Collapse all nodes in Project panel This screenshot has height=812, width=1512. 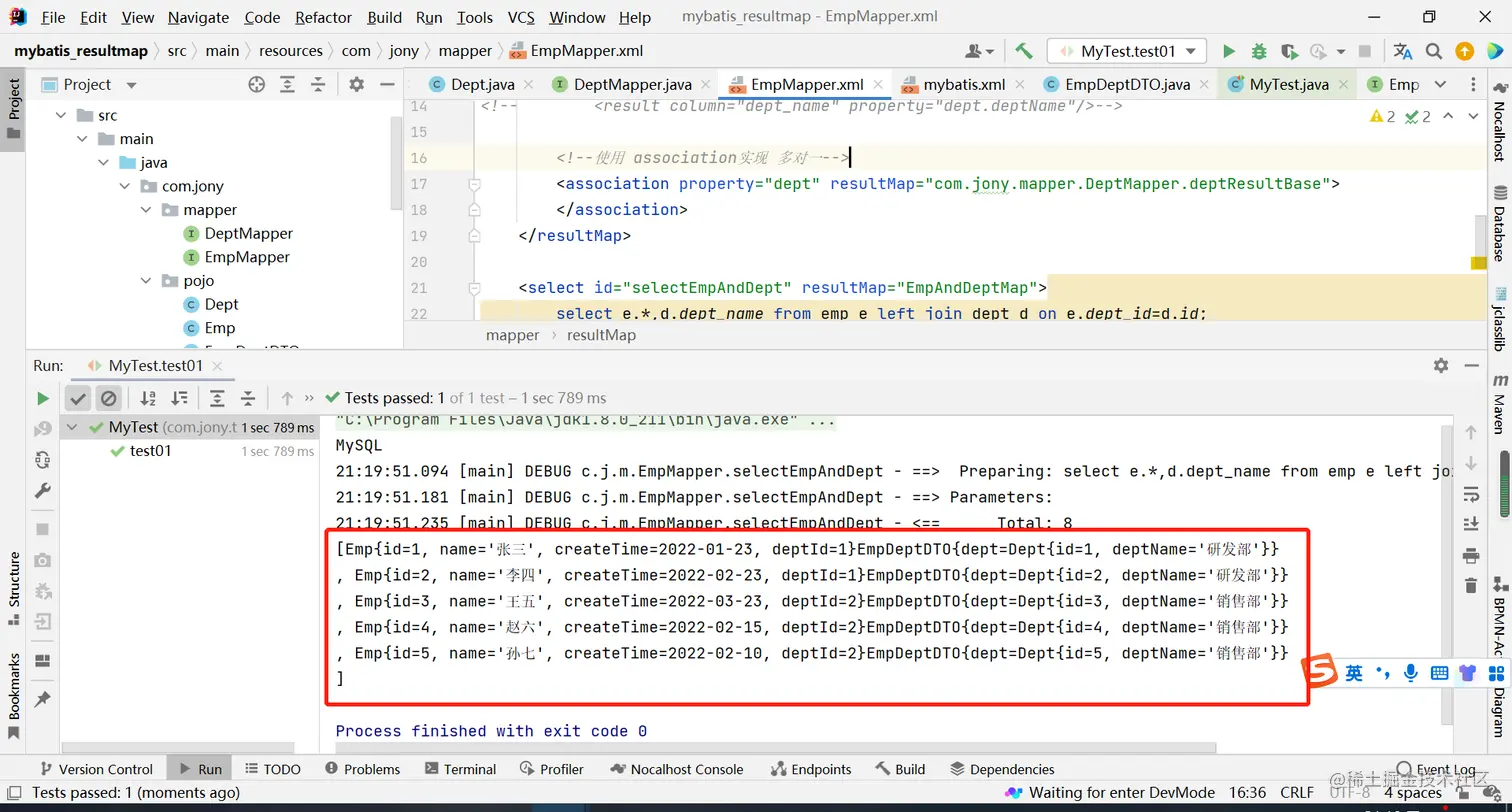[x=318, y=85]
